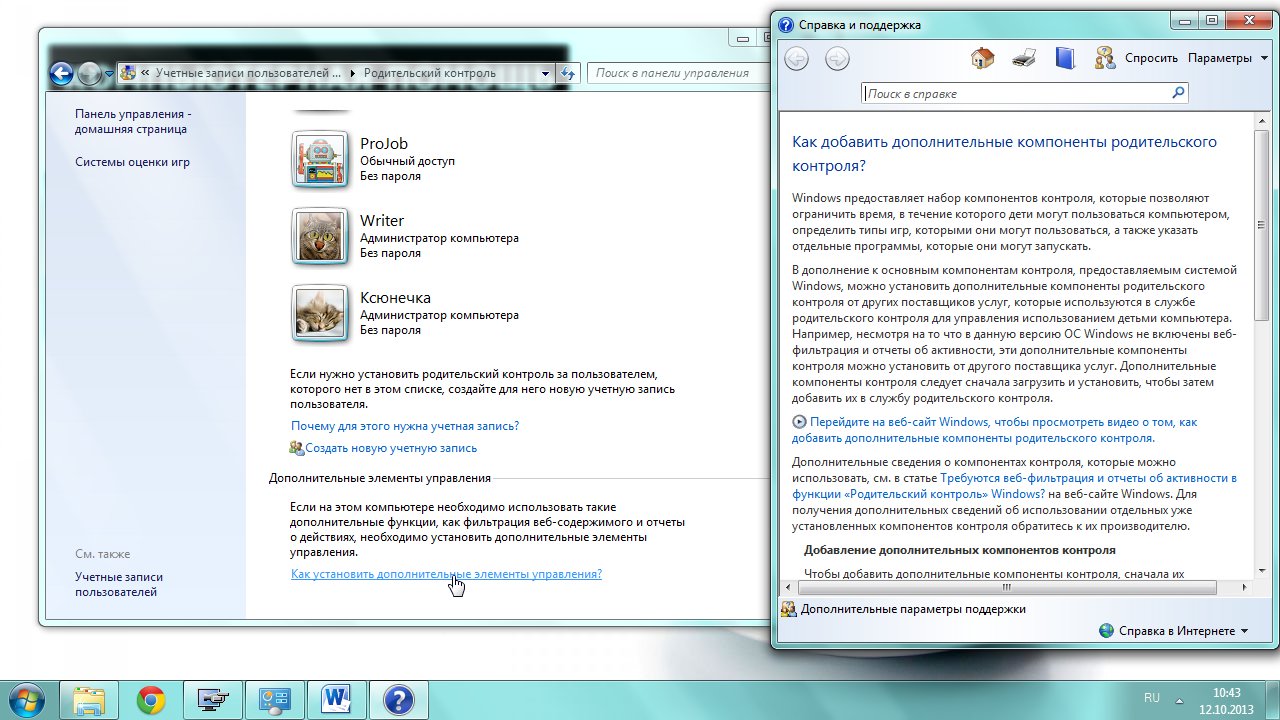Click 'Родительский контроль' breadcrumb segment
The image size is (1280, 720).
[429, 73]
